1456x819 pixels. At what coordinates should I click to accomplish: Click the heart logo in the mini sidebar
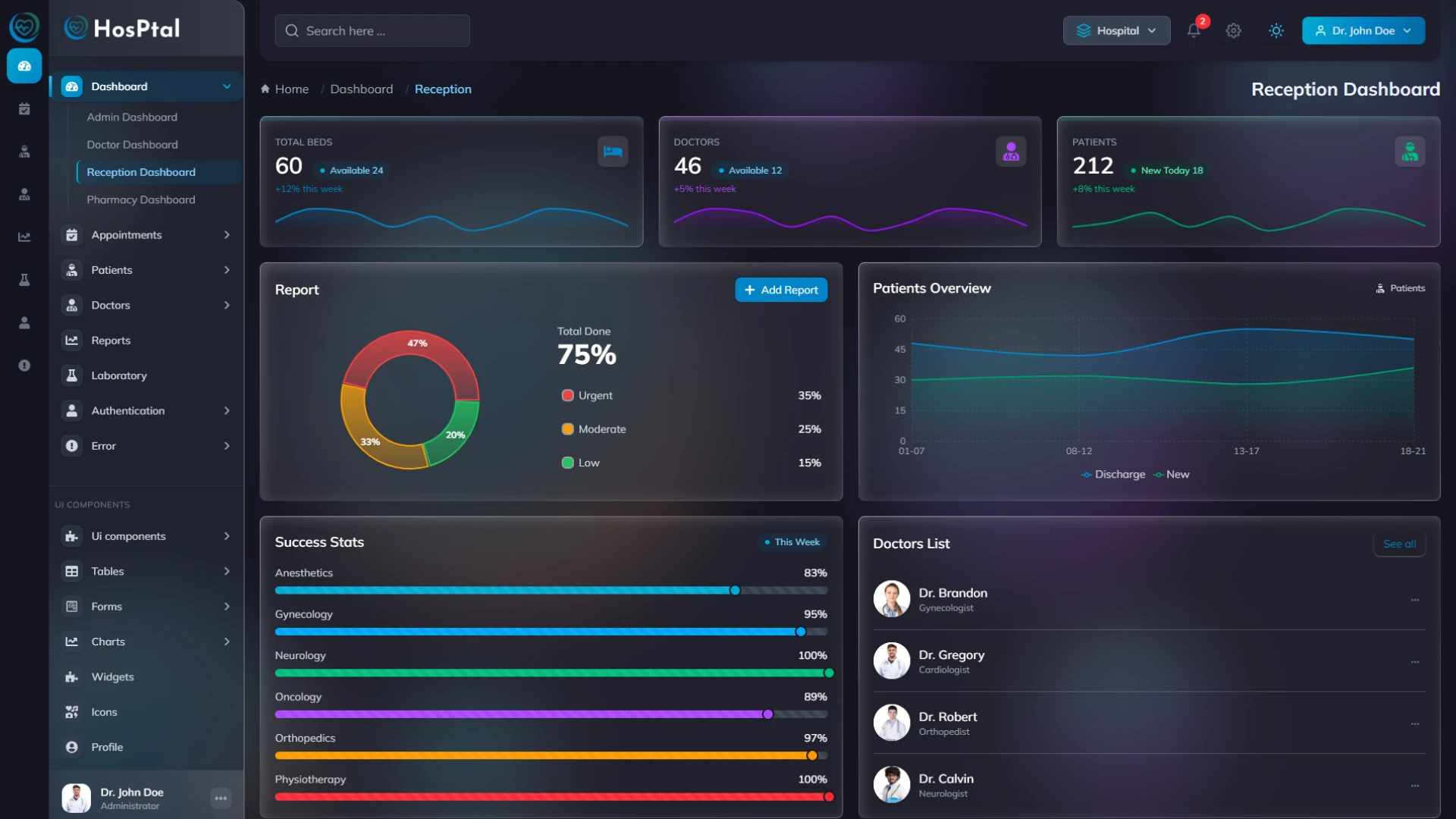24,27
